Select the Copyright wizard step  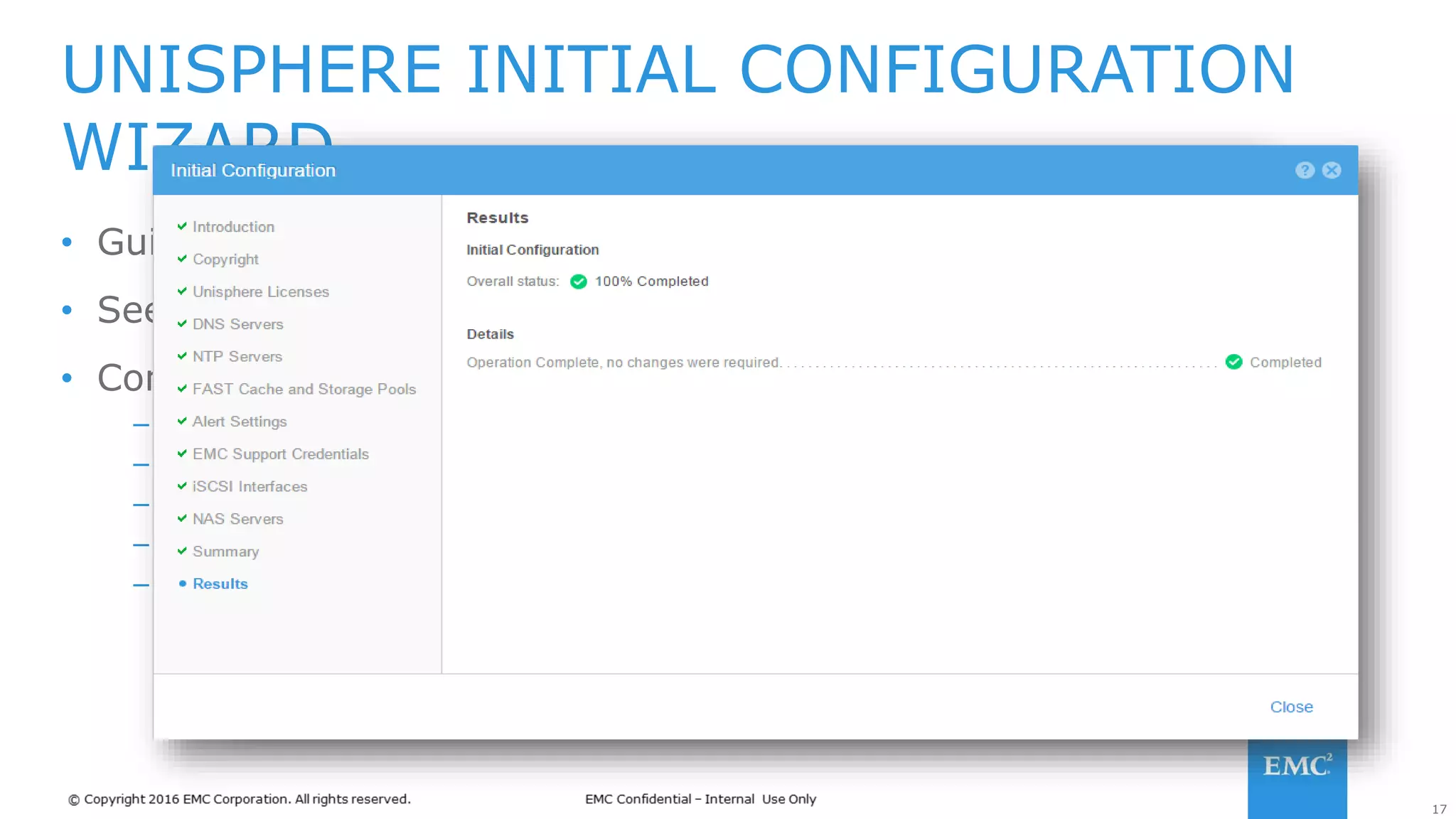click(225, 259)
